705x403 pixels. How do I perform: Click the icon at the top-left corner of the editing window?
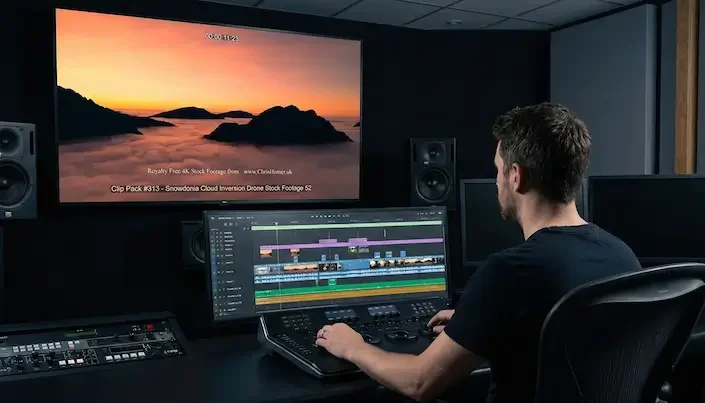[213, 218]
